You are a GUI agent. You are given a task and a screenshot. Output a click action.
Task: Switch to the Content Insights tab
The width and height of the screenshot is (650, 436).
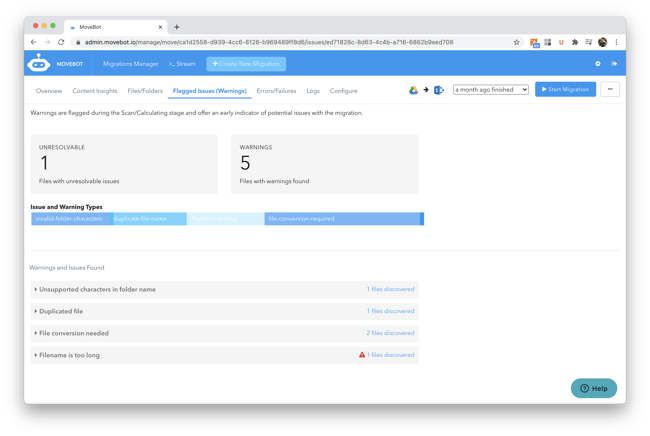(x=95, y=91)
